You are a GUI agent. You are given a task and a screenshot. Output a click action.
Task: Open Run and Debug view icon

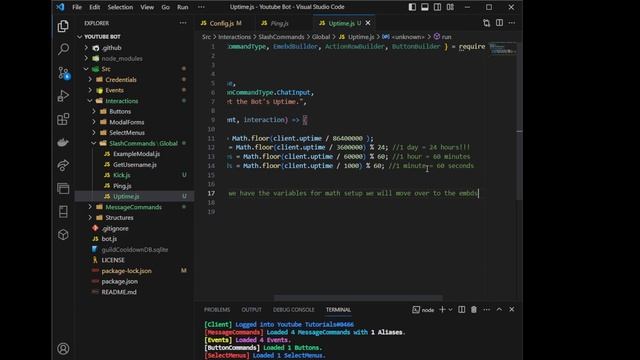coord(63,96)
